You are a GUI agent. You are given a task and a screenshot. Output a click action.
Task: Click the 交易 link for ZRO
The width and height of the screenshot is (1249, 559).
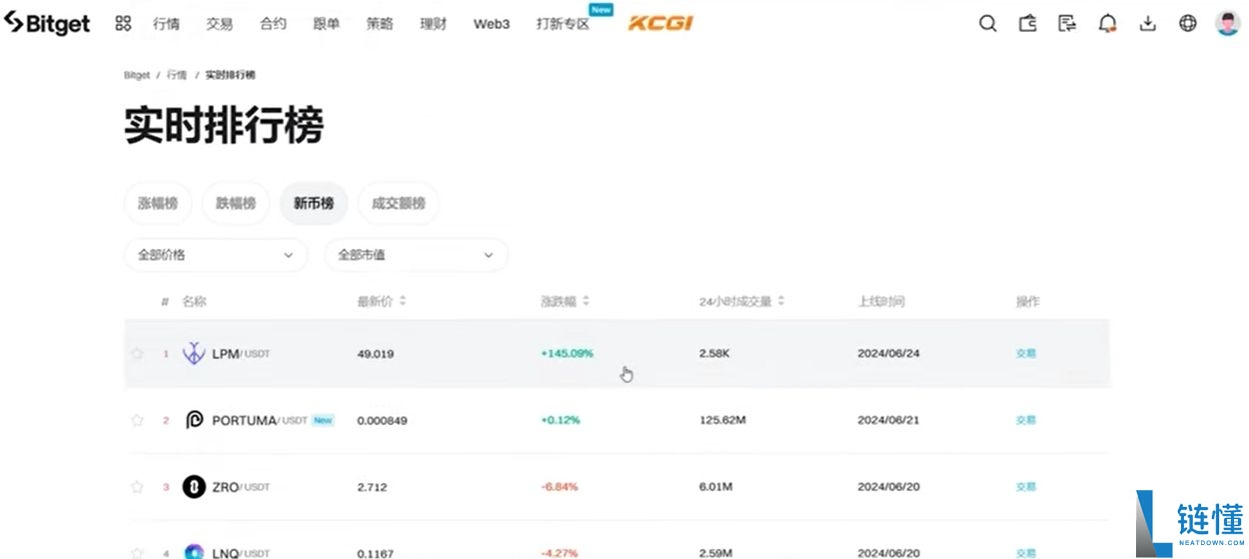click(1026, 487)
